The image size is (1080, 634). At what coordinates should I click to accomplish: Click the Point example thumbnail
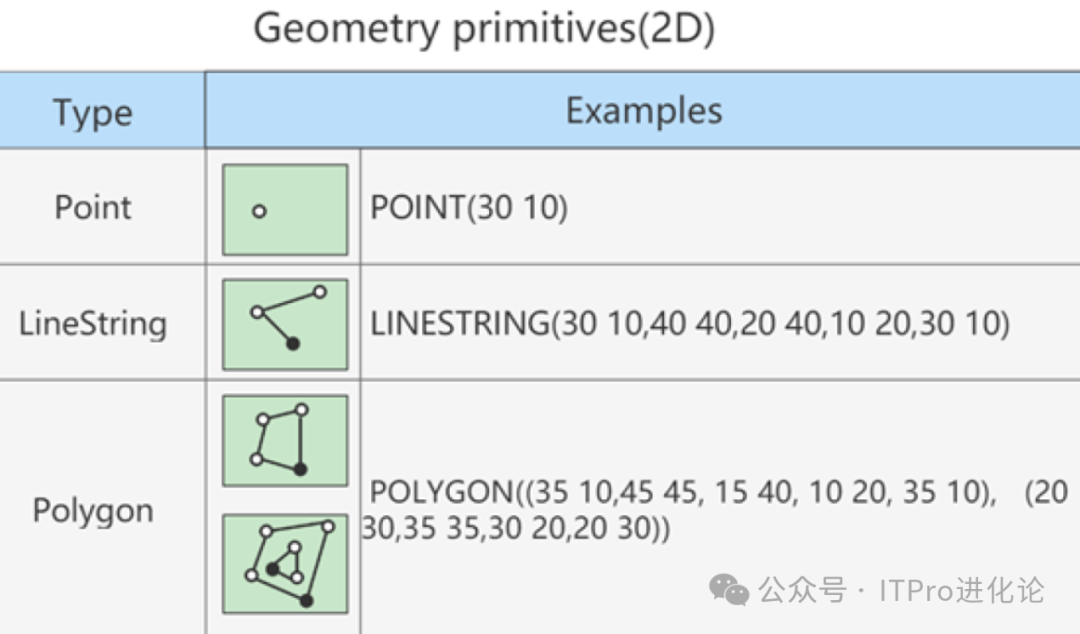tap(285, 209)
